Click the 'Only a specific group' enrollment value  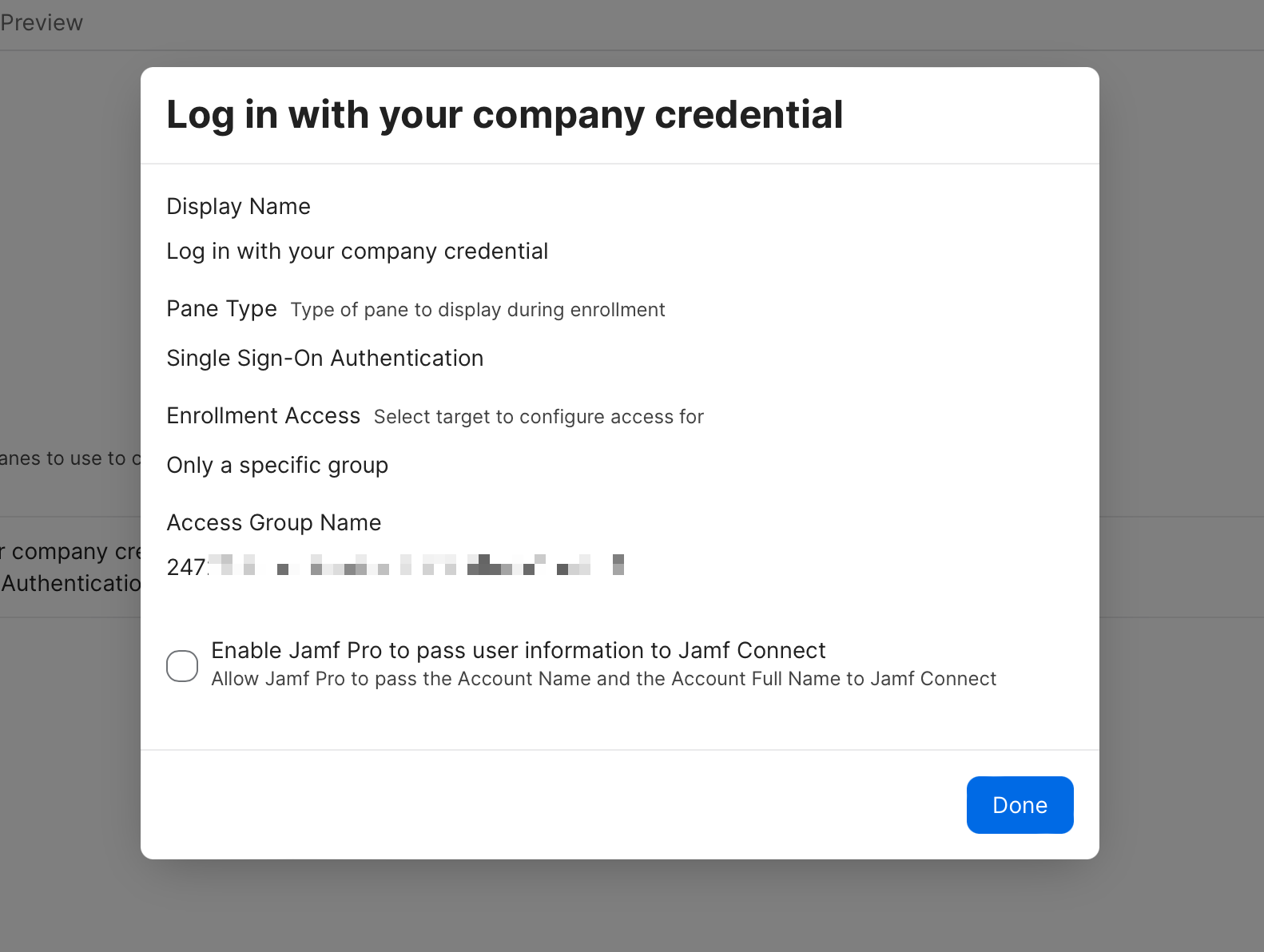coord(277,466)
